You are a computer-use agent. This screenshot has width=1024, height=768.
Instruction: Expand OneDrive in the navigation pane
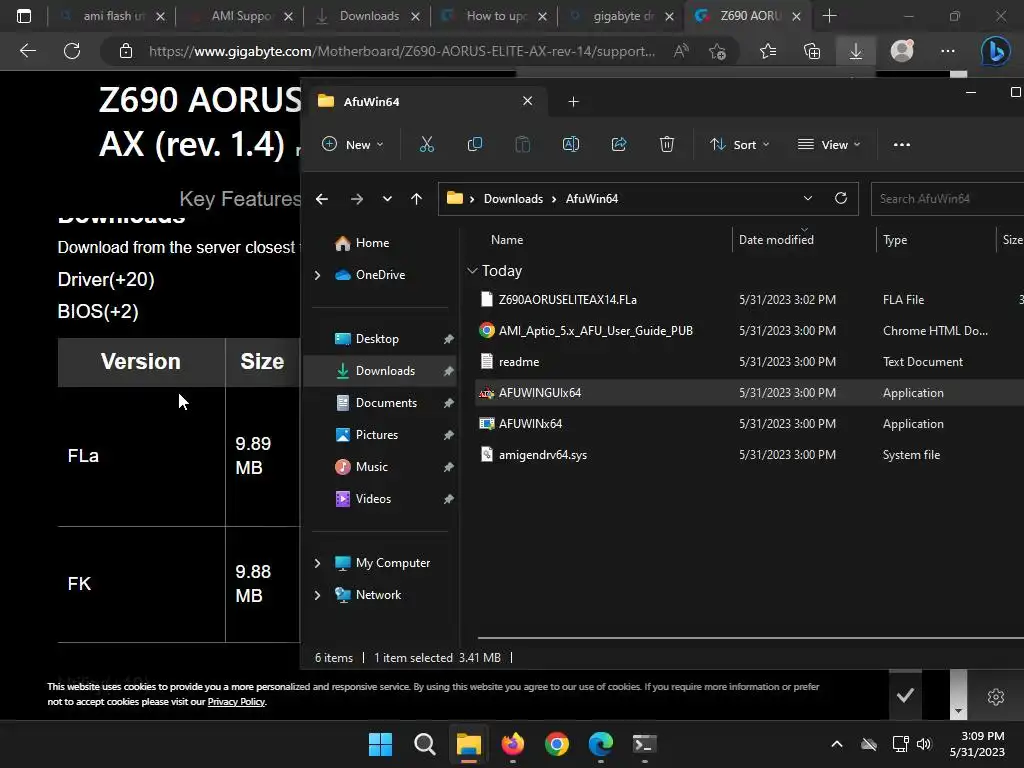pos(317,275)
